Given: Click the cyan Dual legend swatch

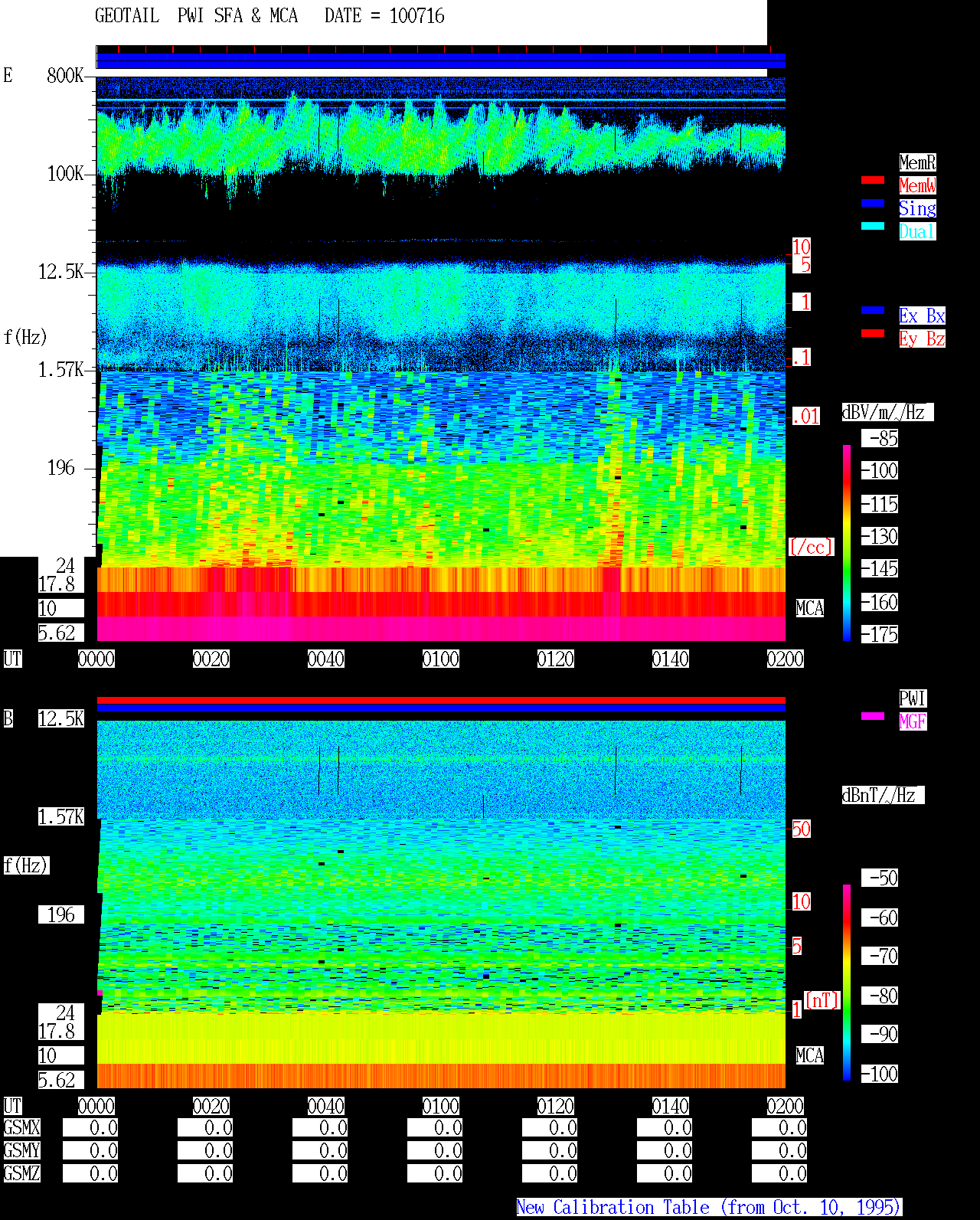Looking at the screenshot, I should 873,226.
